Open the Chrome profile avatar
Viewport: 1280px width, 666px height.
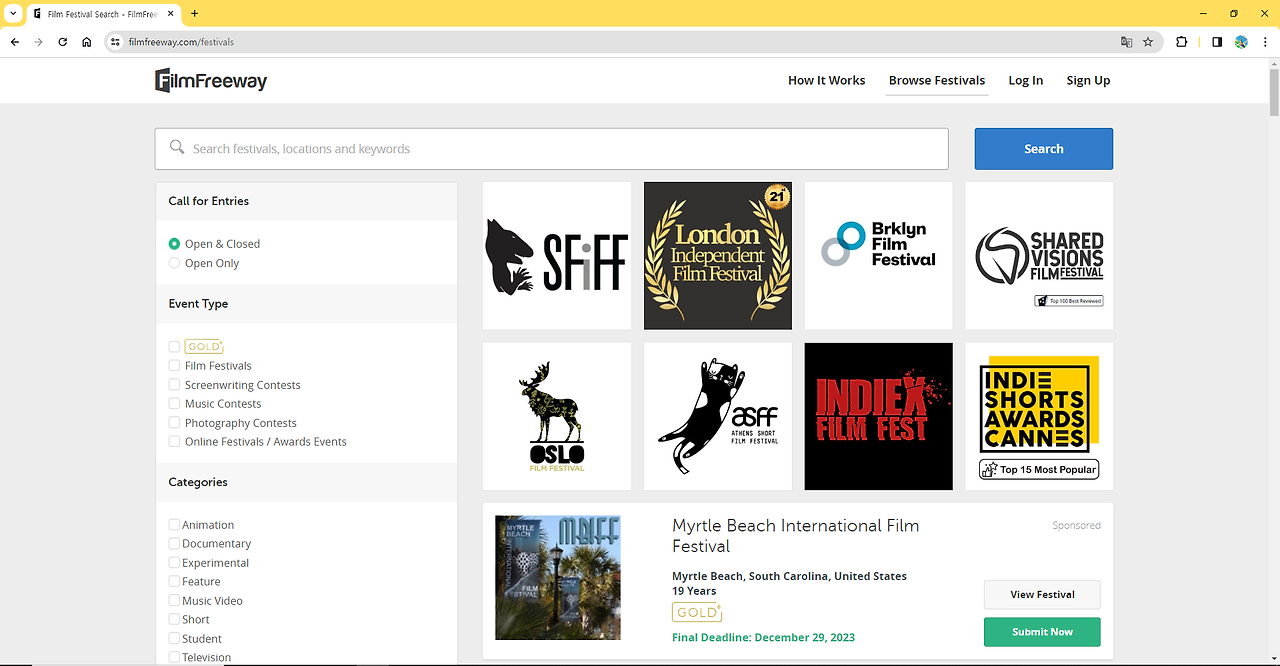pos(1241,42)
